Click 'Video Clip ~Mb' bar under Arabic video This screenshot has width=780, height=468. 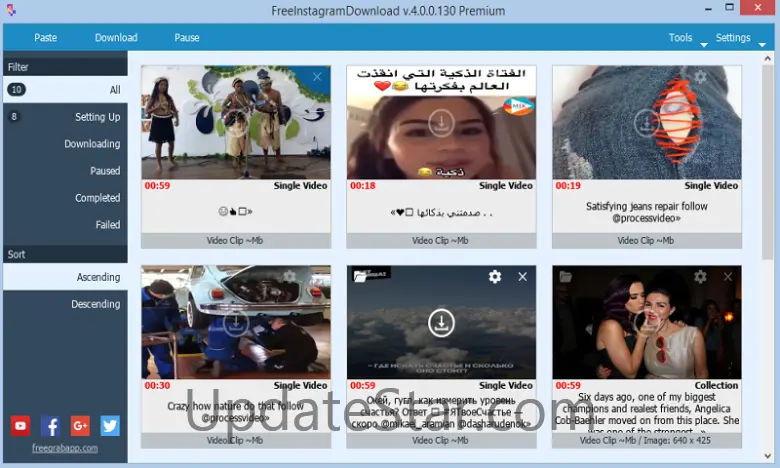[441, 241]
